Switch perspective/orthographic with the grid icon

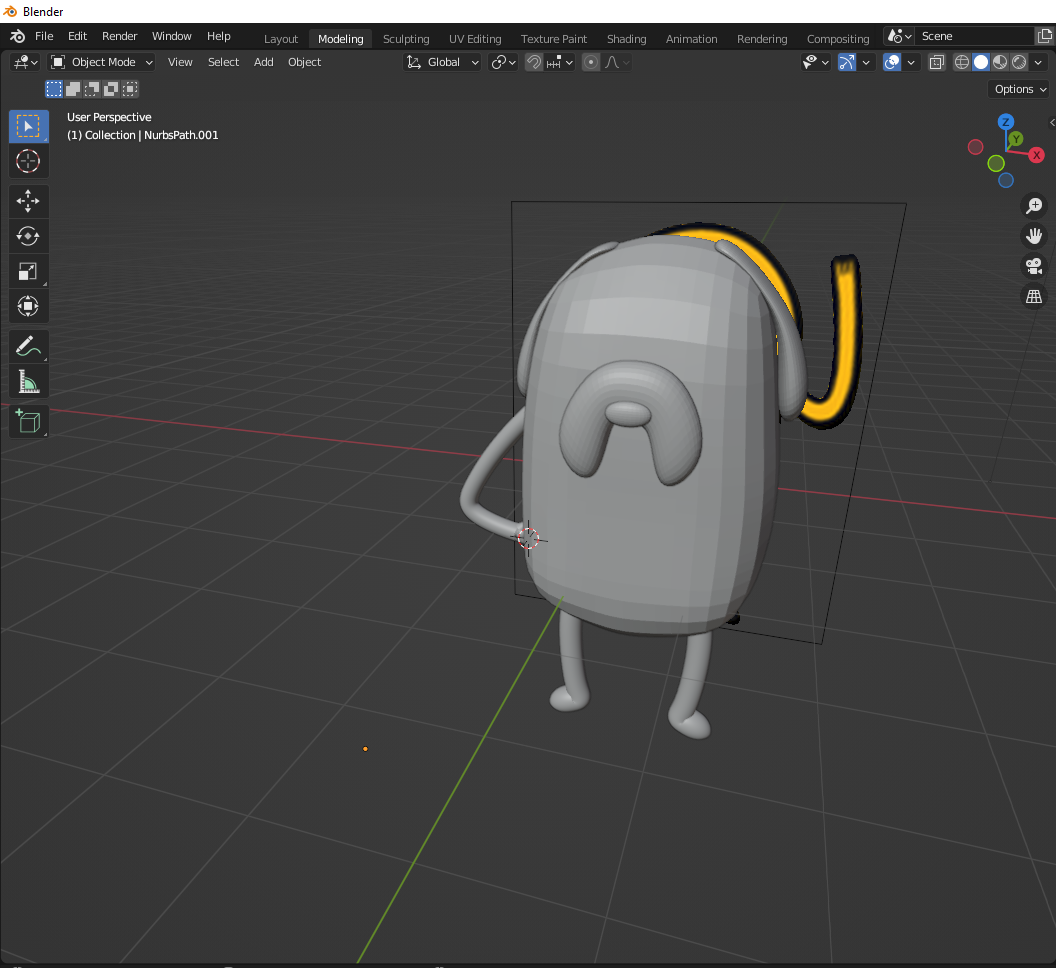[1034, 296]
